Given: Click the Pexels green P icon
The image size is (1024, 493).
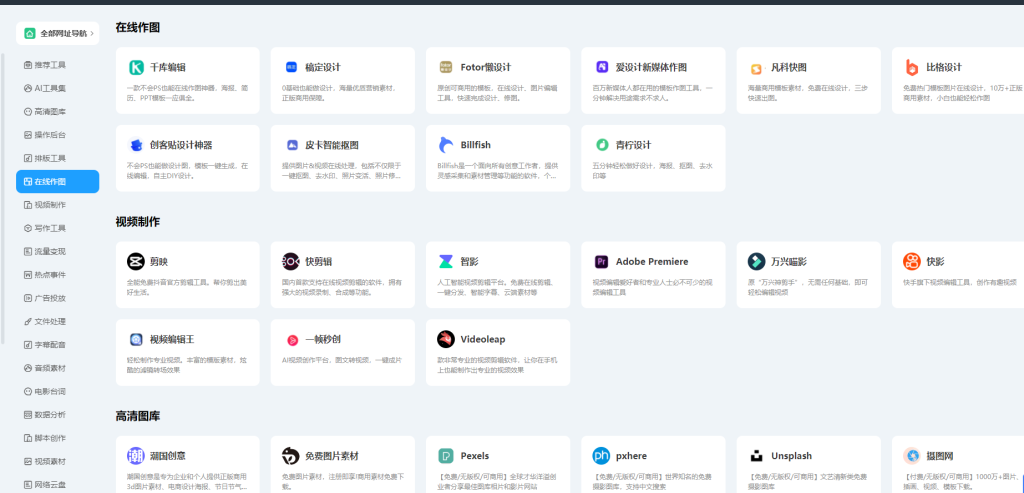Looking at the screenshot, I should click(447, 456).
